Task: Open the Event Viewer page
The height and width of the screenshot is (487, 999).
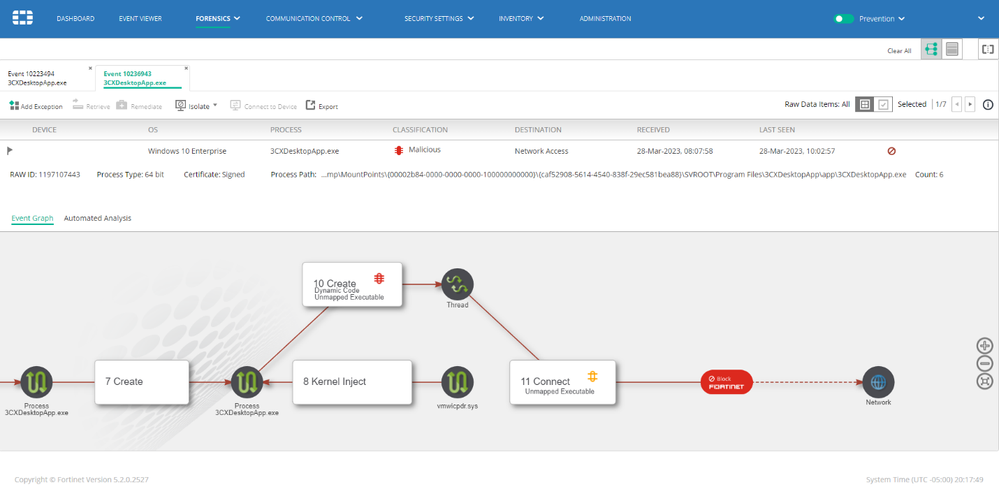Action: pyautogui.click(x=140, y=18)
